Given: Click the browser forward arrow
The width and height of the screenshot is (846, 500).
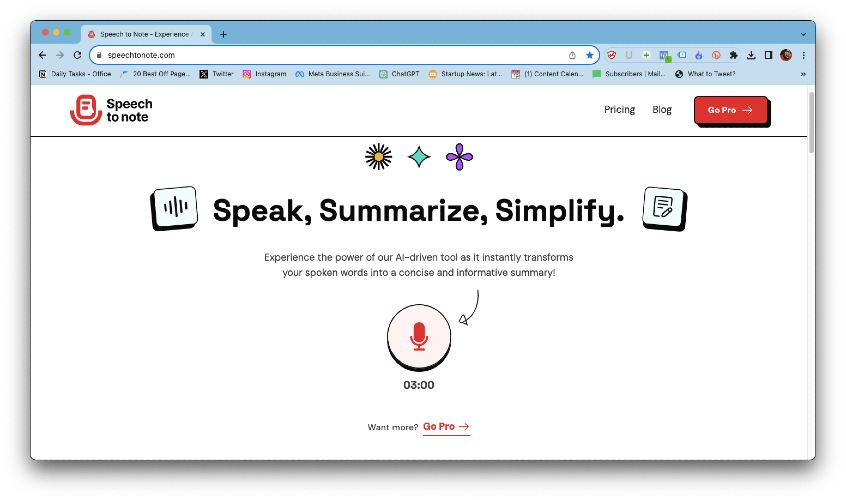Looking at the screenshot, I should point(60,55).
